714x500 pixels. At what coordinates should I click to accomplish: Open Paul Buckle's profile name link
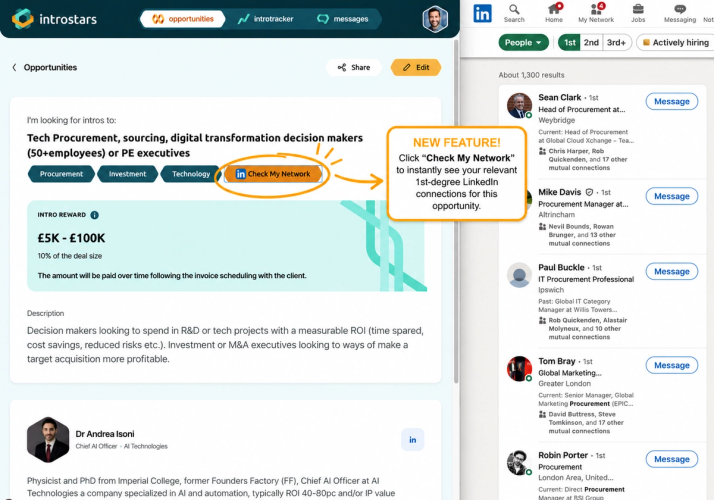coord(561,267)
